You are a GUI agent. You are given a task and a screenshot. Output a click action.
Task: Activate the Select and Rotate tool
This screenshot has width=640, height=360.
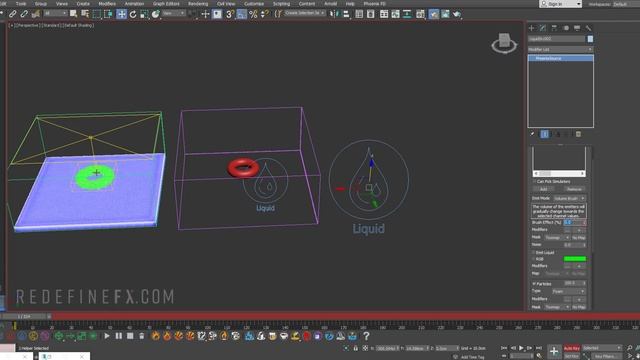pyautogui.click(x=133, y=14)
